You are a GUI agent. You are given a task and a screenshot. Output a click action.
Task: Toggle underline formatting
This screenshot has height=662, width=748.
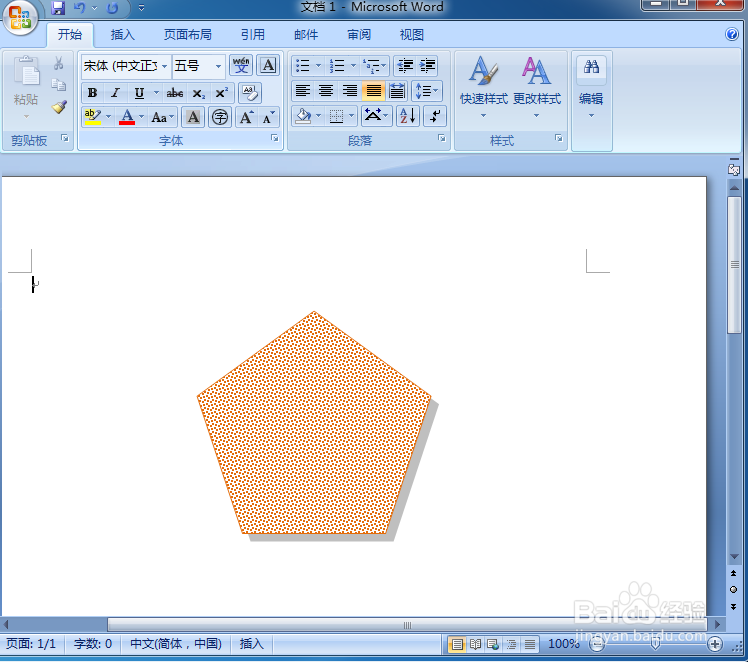(x=139, y=93)
